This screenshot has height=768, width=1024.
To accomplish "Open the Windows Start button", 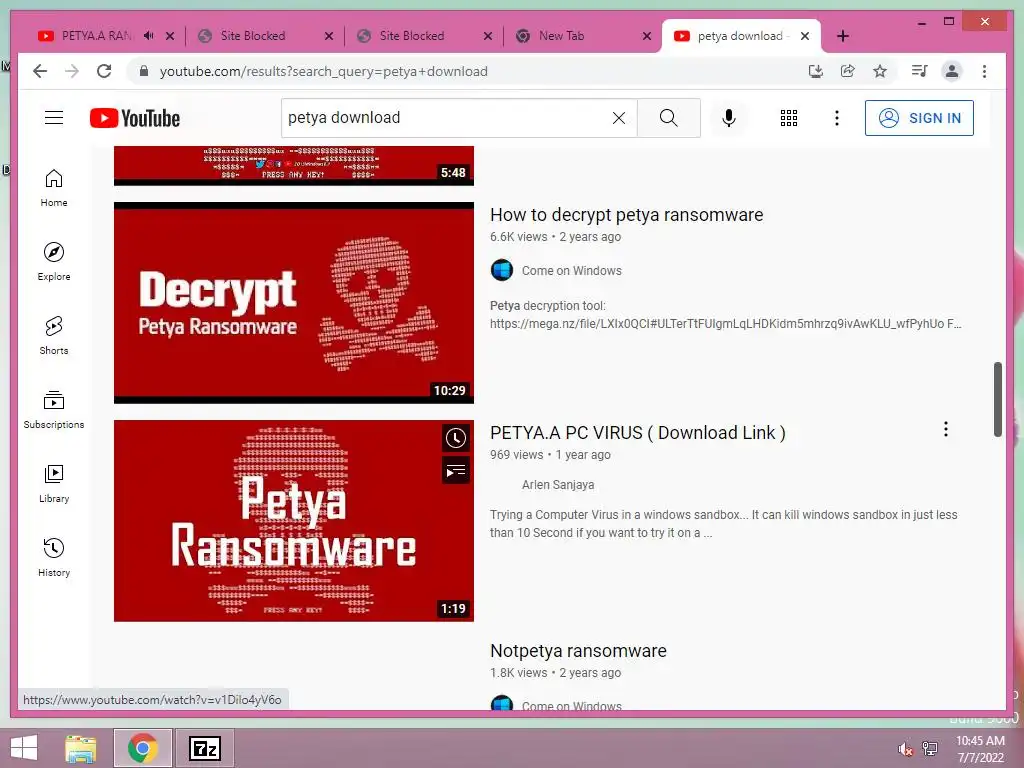I will (x=24, y=748).
